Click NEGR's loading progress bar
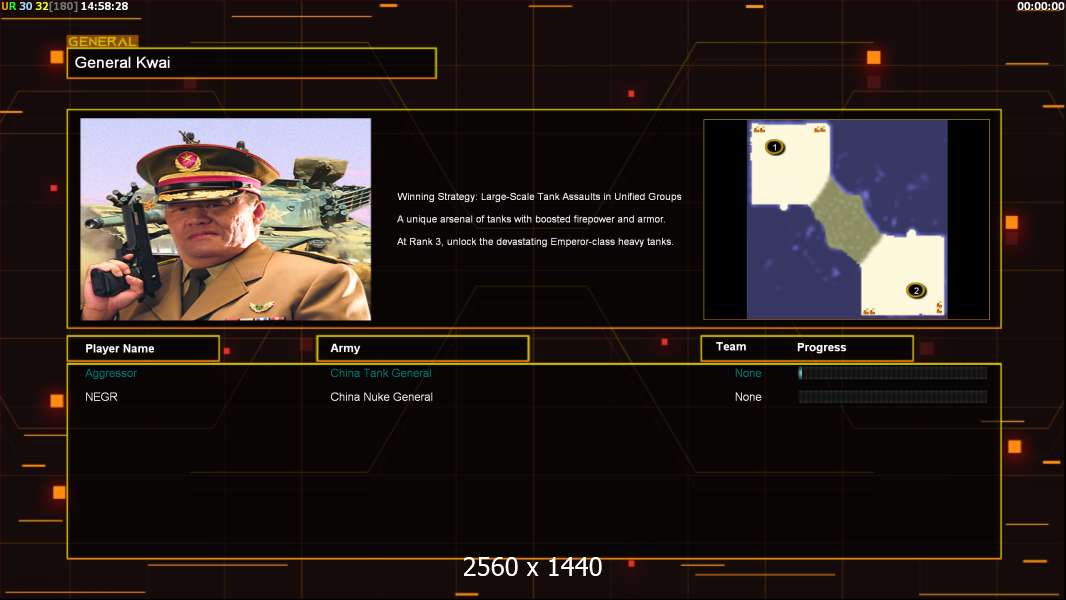This screenshot has width=1066, height=600. [893, 397]
